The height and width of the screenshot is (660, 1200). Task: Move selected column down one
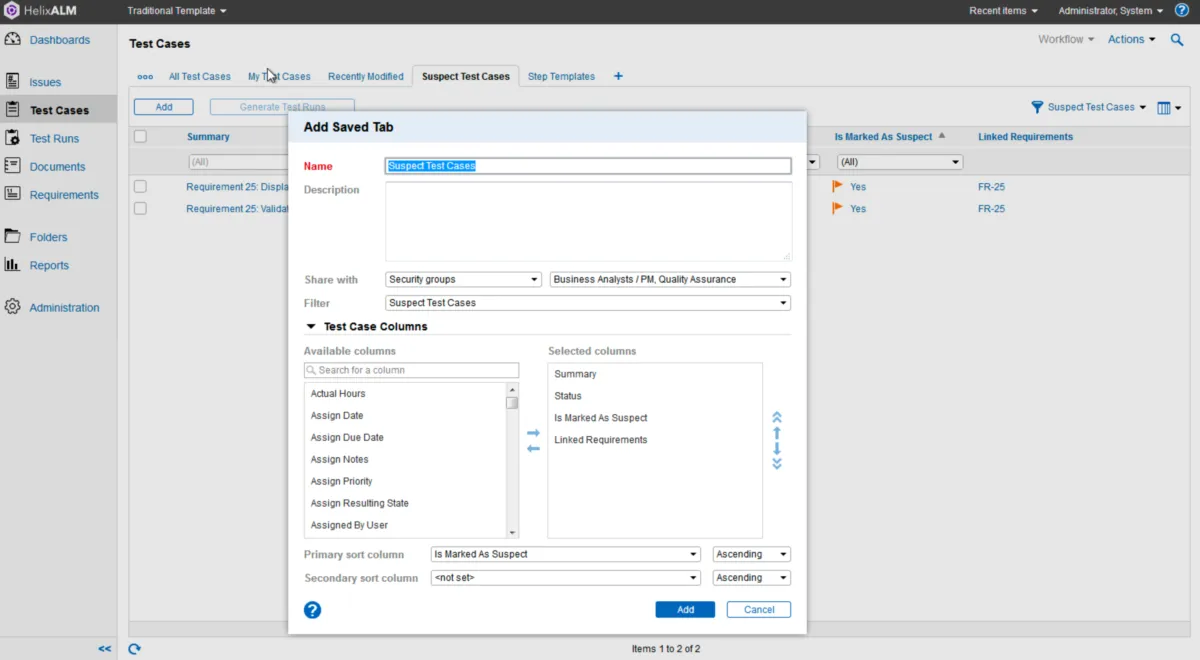[x=777, y=448]
